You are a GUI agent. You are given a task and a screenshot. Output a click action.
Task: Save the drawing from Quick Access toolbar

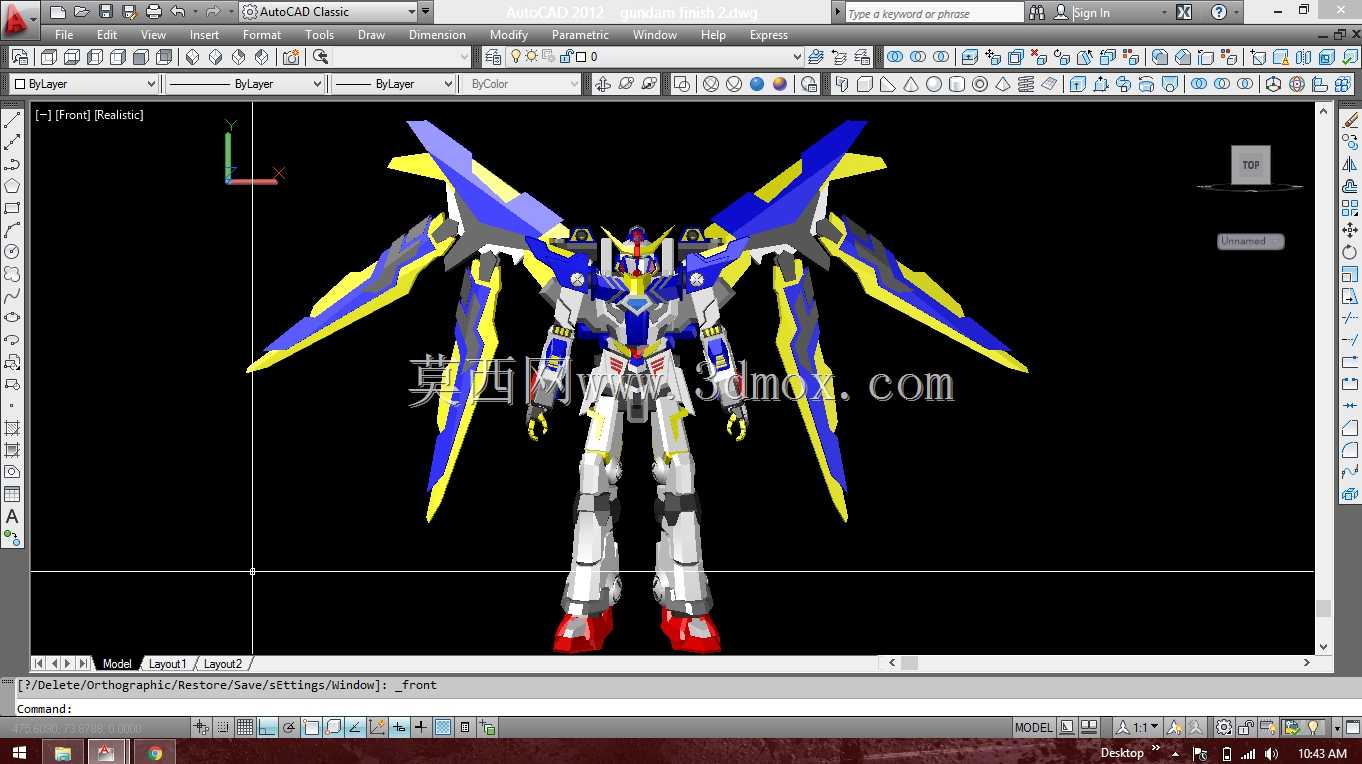[106, 12]
